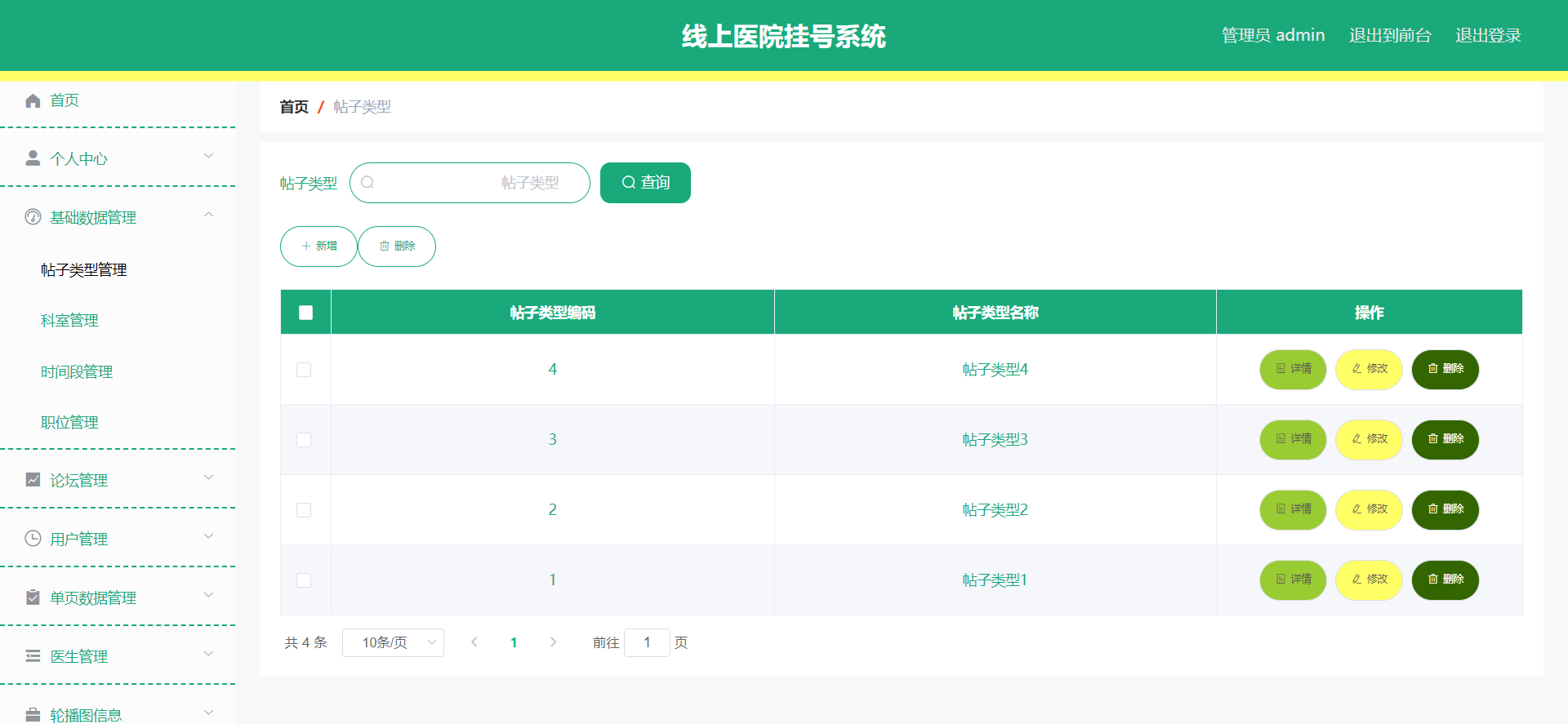Click the person icon for 个人中心
The height and width of the screenshot is (724, 1568).
click(33, 158)
